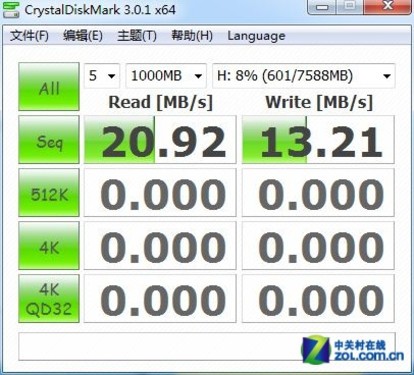This screenshot has height=375, width=414.
Task: Start the 512K benchmark test
Action: (x=49, y=192)
